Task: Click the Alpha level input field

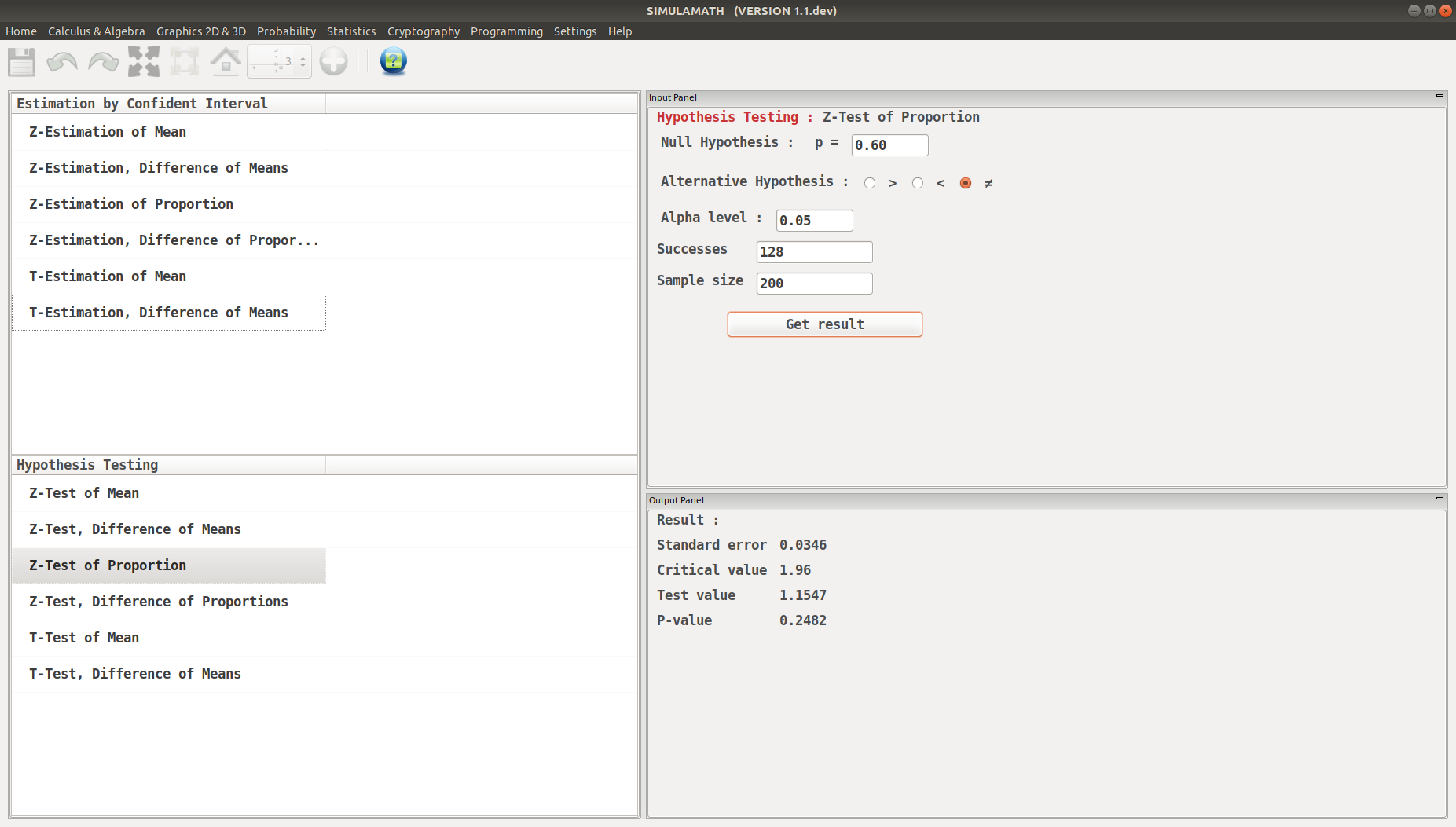Action: point(814,221)
